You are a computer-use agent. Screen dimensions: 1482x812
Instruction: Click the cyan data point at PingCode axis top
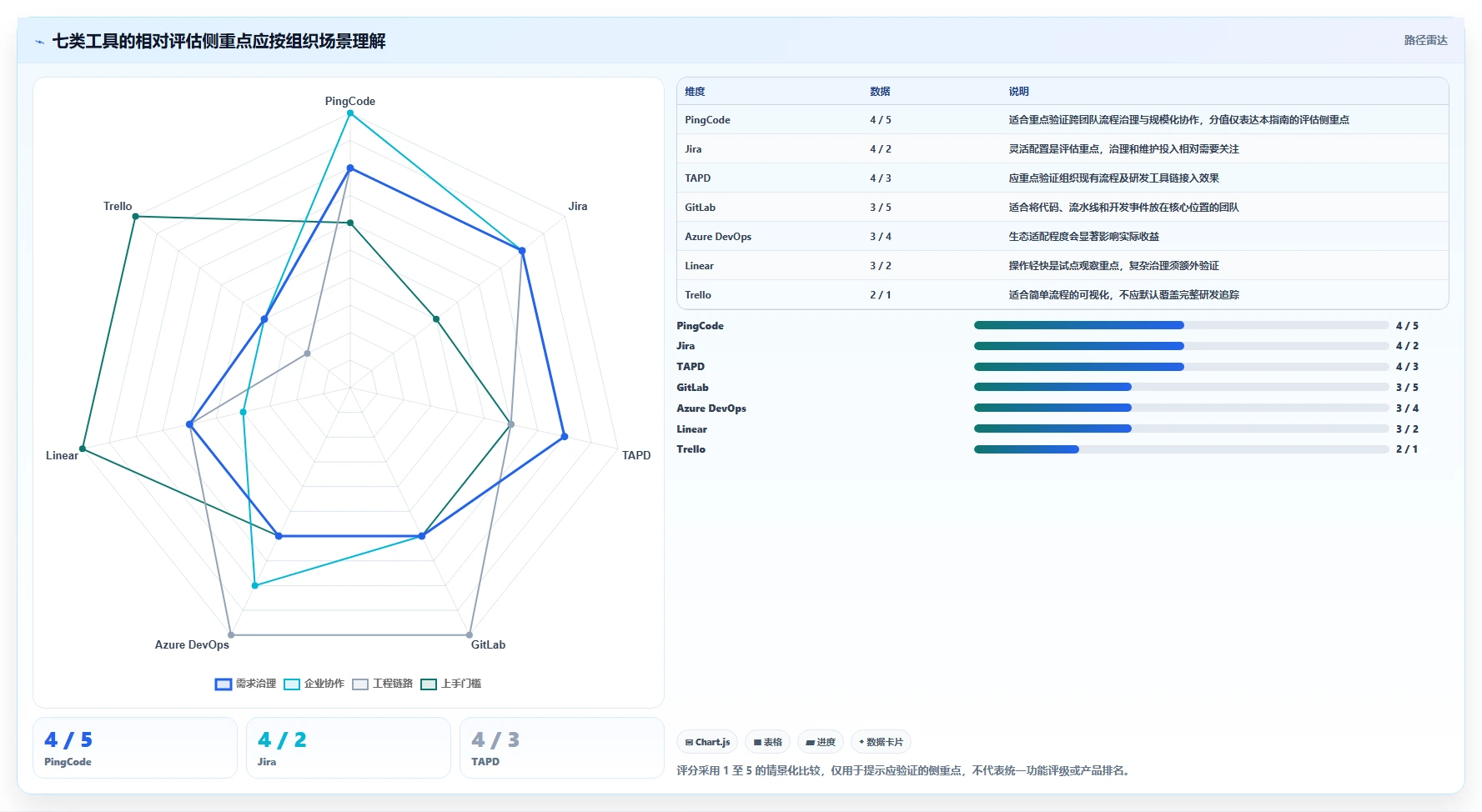point(350,113)
